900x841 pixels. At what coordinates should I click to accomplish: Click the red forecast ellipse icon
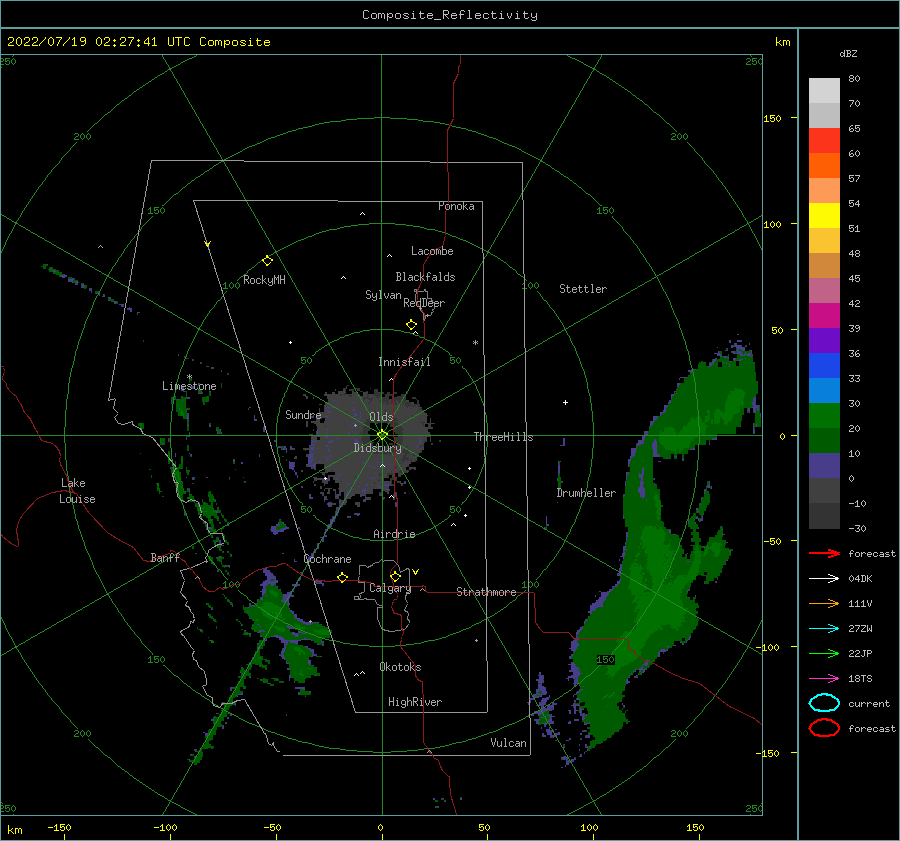824,728
